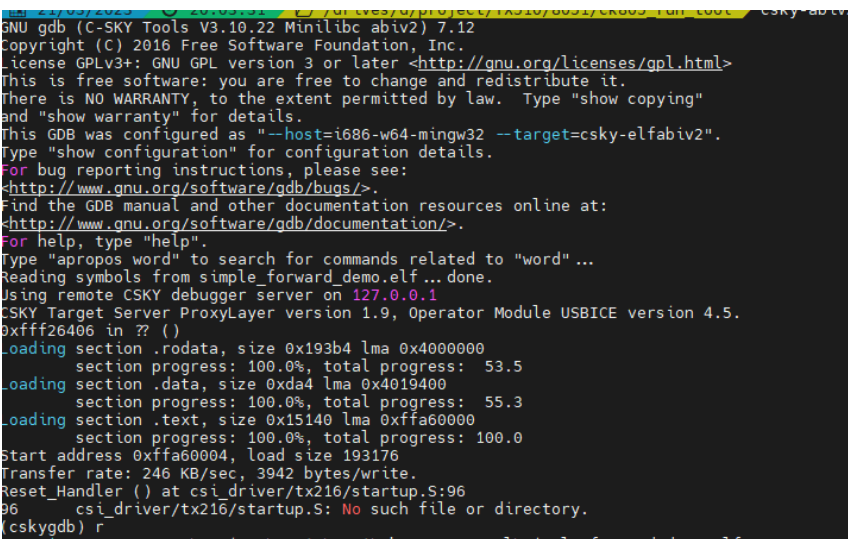Click the Loading word for the .data section
Viewport: 848px width, 539px height.
pyautogui.click(x=34, y=384)
